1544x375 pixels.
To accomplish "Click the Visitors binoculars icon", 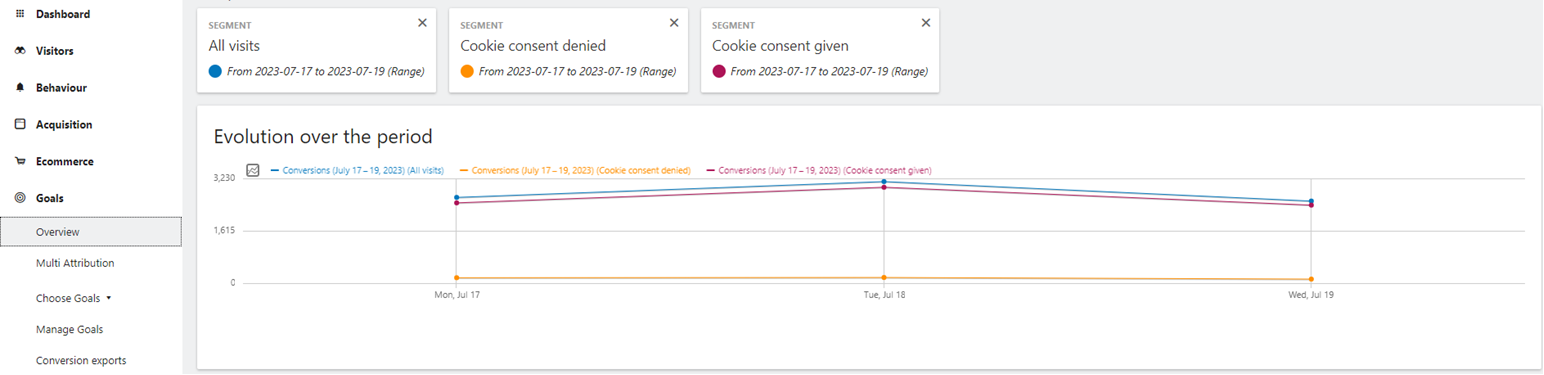I will click(x=20, y=51).
